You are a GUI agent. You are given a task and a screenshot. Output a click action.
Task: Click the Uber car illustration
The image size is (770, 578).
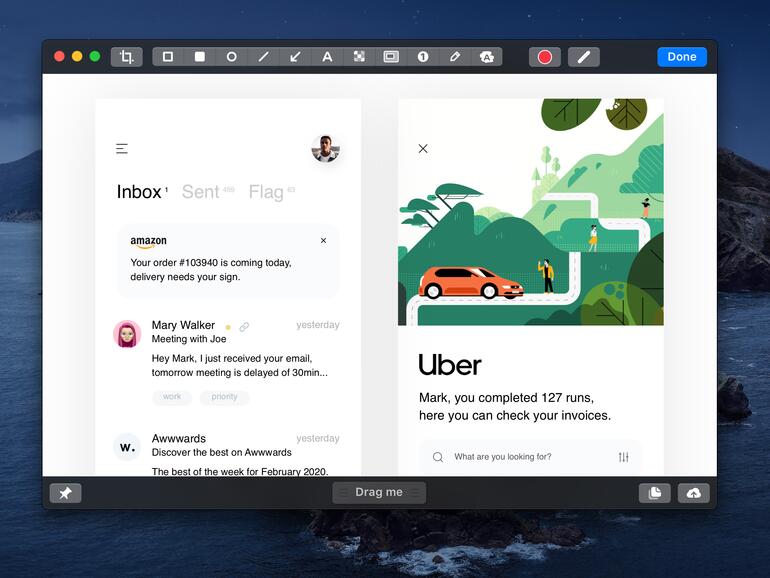pyautogui.click(x=470, y=282)
